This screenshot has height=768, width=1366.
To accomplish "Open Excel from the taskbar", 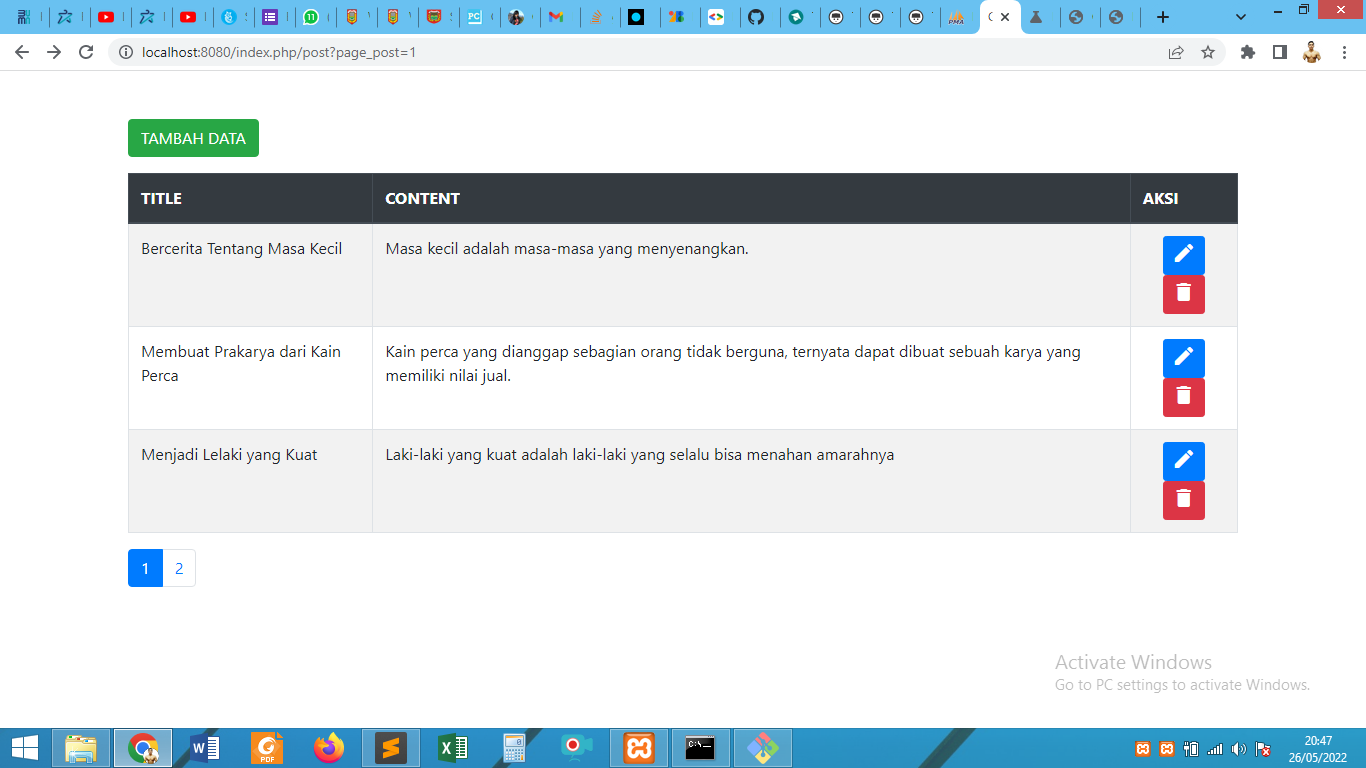I will pos(453,748).
